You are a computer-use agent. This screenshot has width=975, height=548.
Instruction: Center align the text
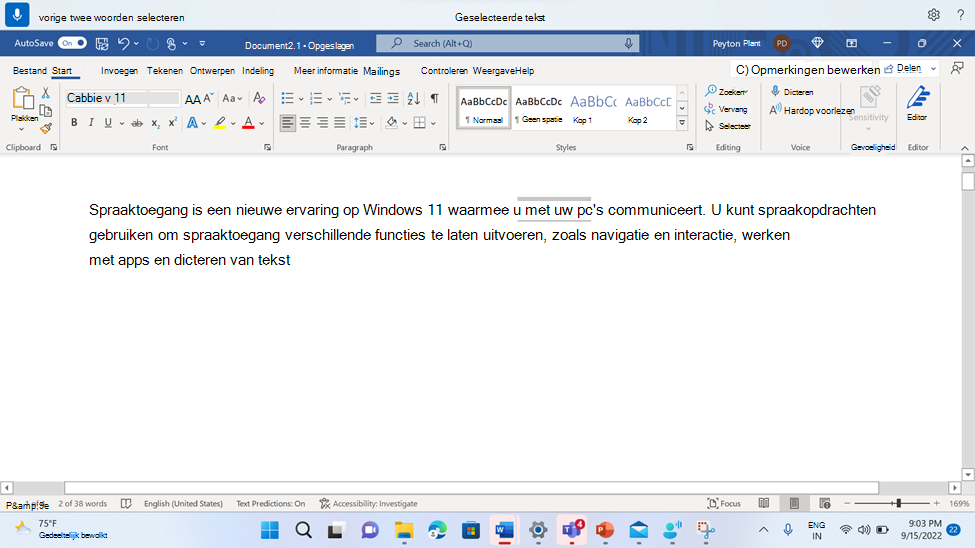click(x=305, y=123)
